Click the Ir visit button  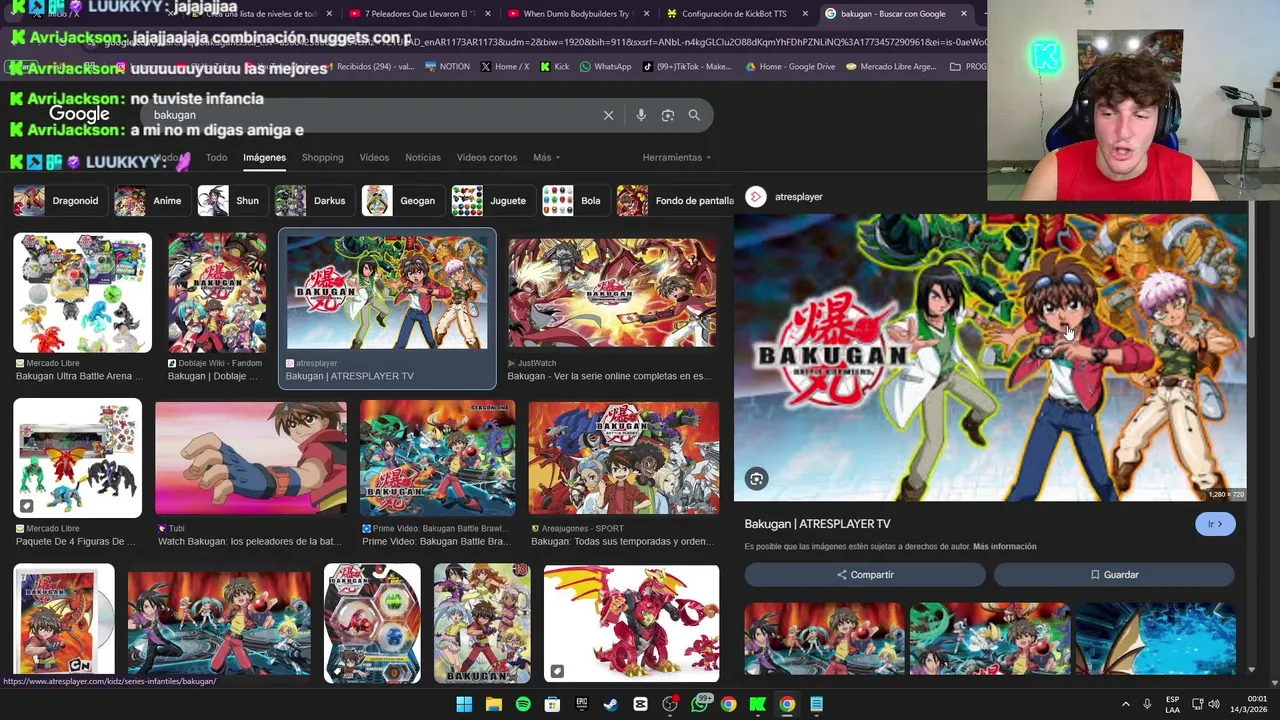point(1215,524)
